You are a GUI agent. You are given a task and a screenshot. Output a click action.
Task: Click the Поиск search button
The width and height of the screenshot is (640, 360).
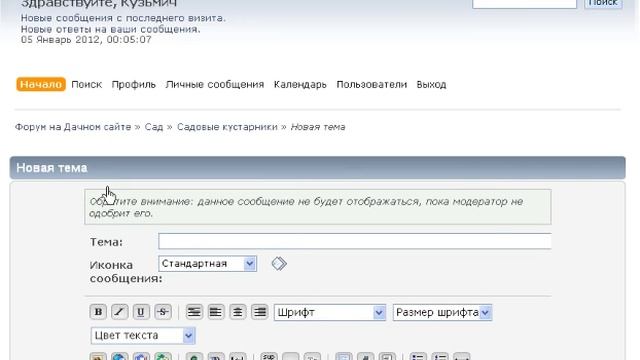point(603,3)
